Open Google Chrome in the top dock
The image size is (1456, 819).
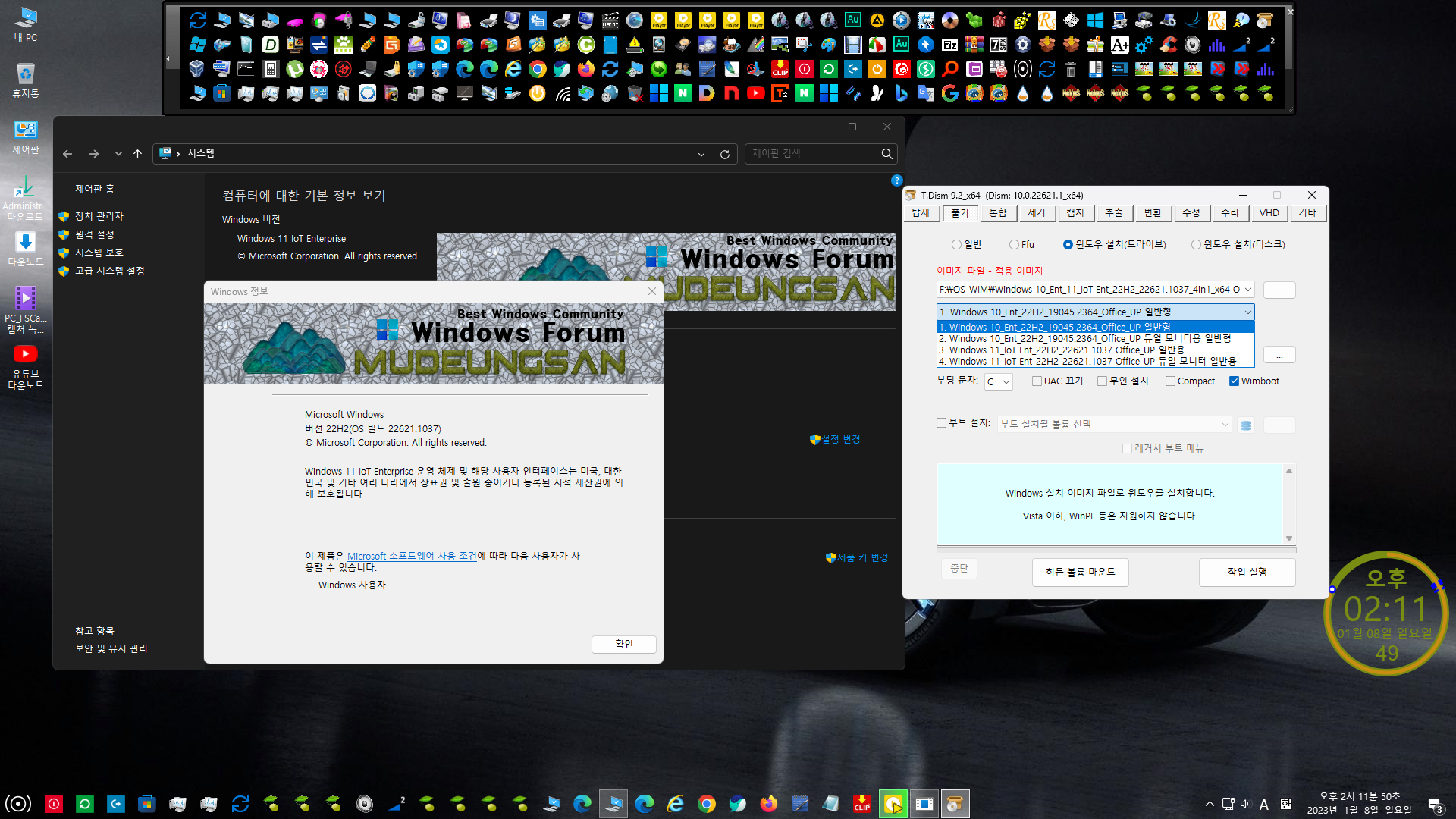538,69
